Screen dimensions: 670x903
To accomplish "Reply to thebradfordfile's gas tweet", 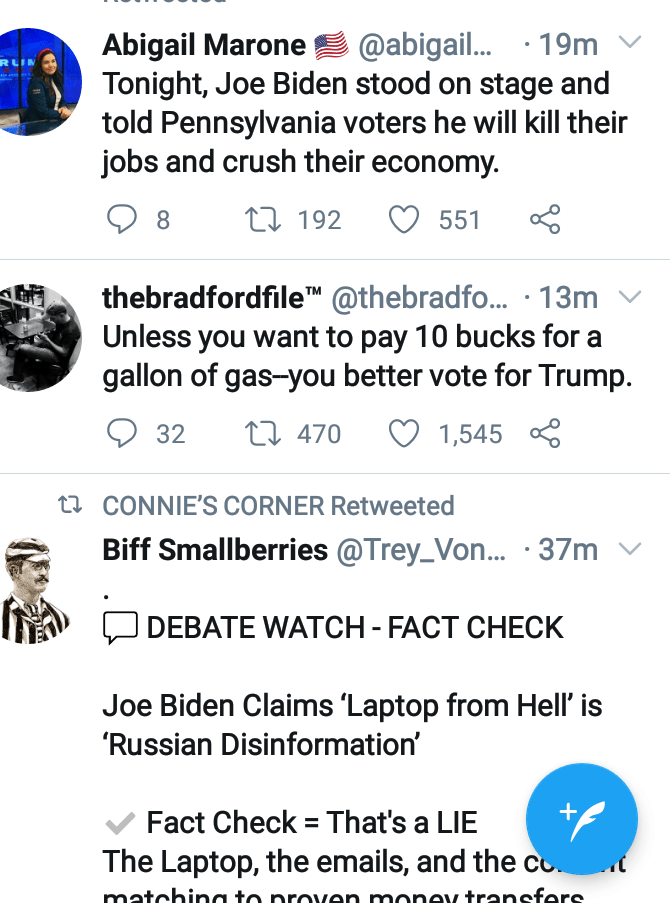I will (x=121, y=433).
